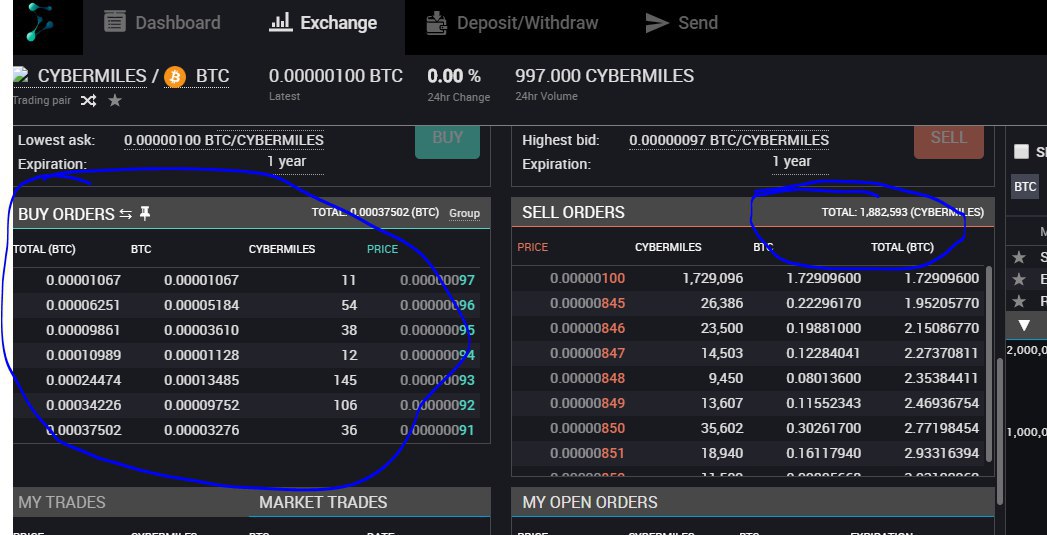This screenshot has height=535, width=1047.
Task: Click buy order price 0.00000095
Action: pos(437,331)
